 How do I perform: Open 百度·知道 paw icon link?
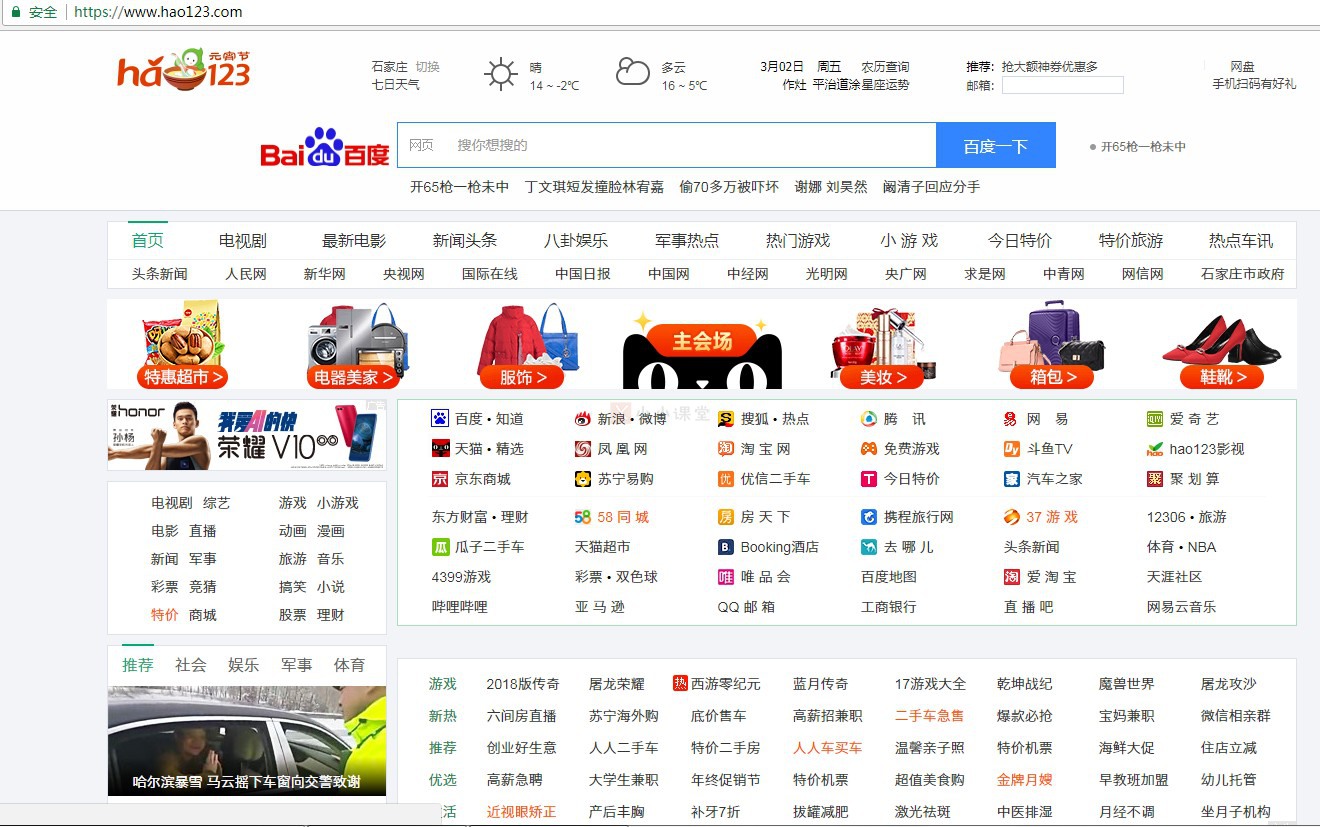click(x=440, y=418)
